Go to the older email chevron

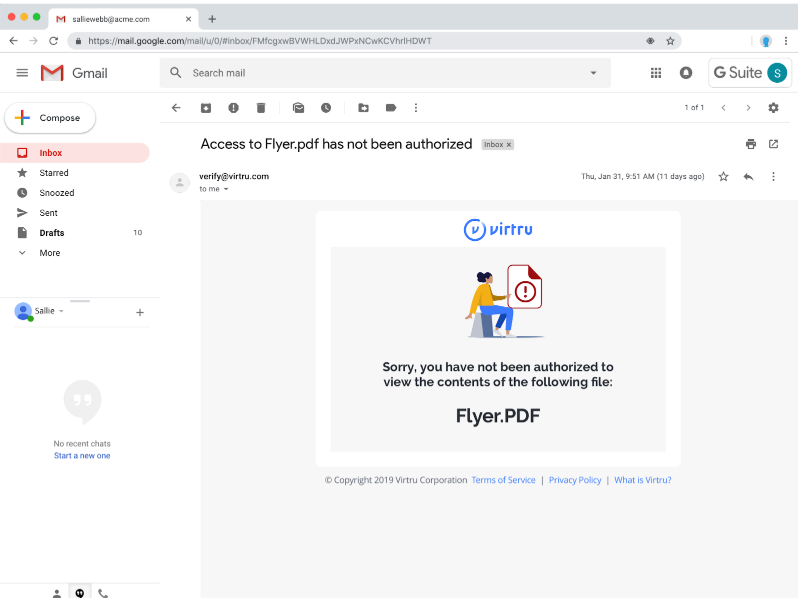tap(748, 108)
